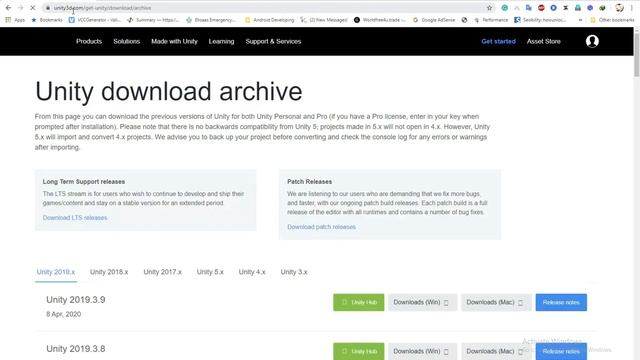Open the Android Developing bookmark folder

click(x=269, y=20)
